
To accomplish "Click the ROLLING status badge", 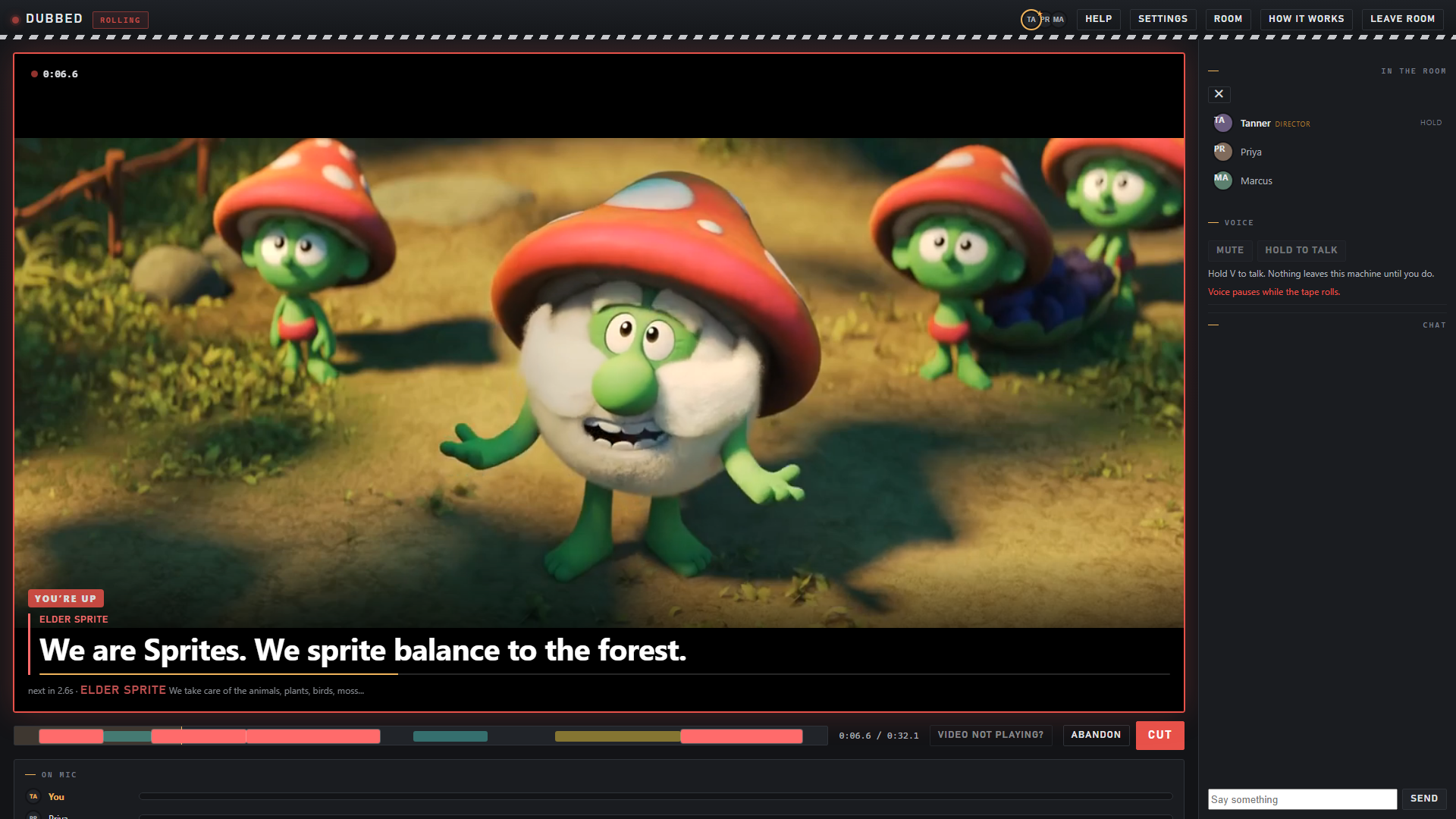I will tap(120, 20).
